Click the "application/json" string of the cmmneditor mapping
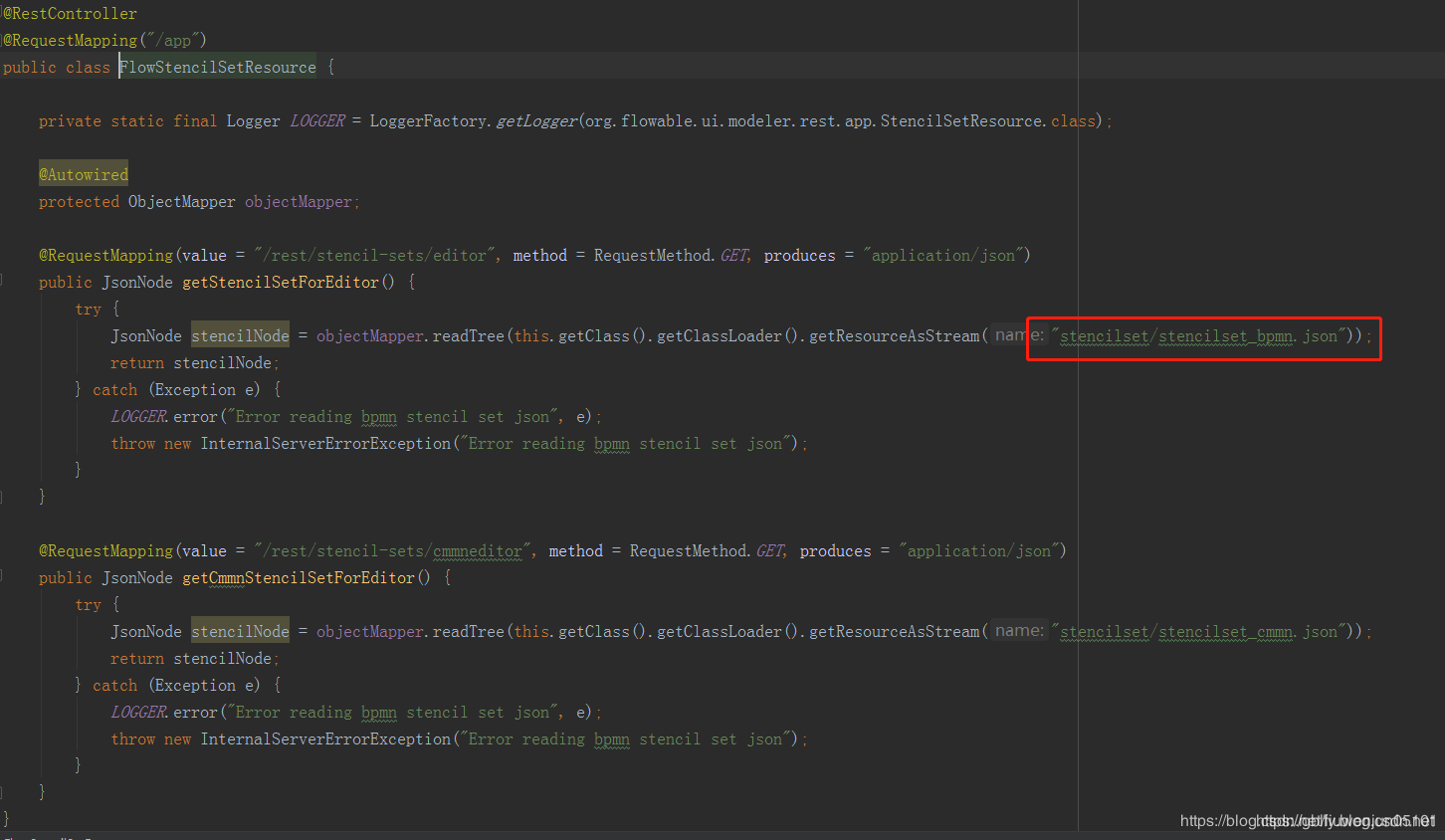 [979, 550]
